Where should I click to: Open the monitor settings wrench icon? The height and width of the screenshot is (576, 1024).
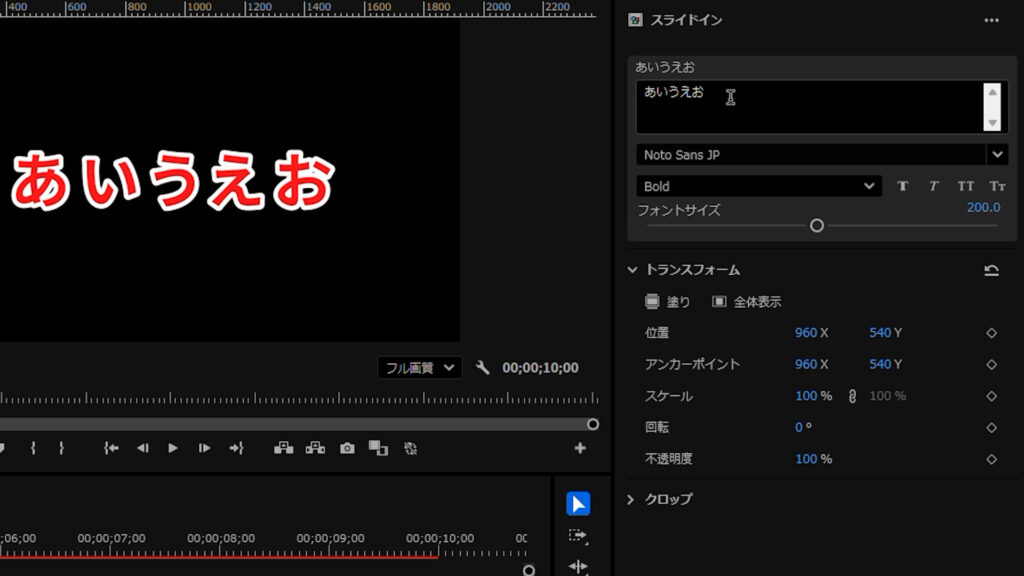[483, 368]
